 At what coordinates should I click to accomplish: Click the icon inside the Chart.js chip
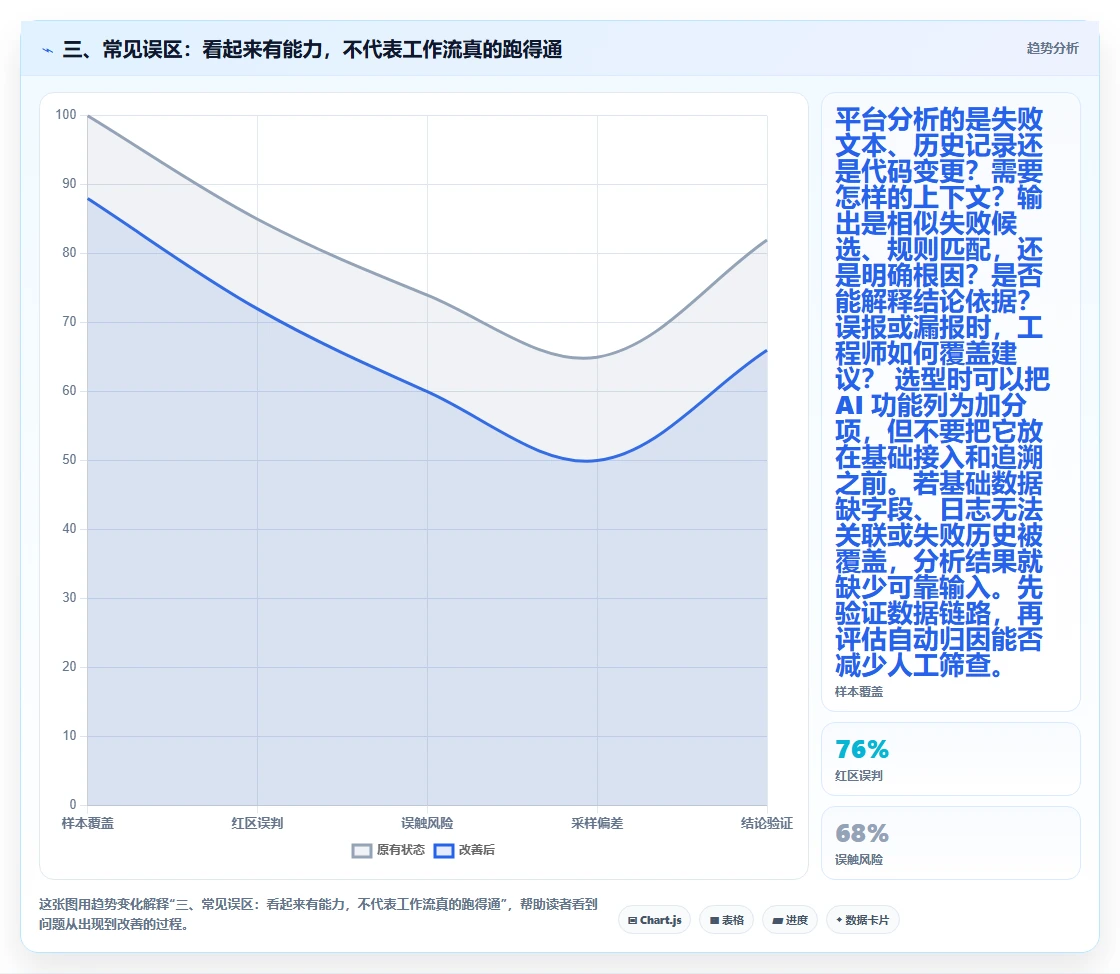632,920
